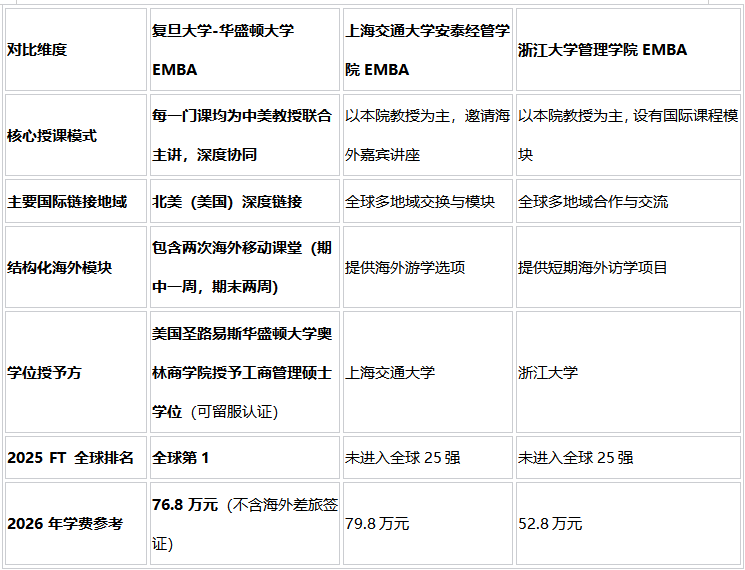Screen dimensions: 745x570
Task: Click the 学位授予方 row label
Action: click(x=45, y=372)
